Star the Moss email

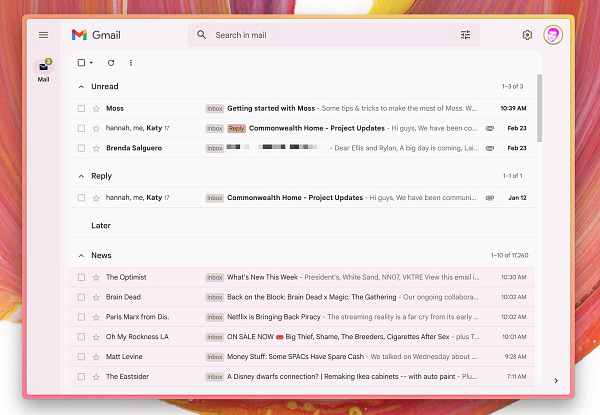[x=96, y=109]
